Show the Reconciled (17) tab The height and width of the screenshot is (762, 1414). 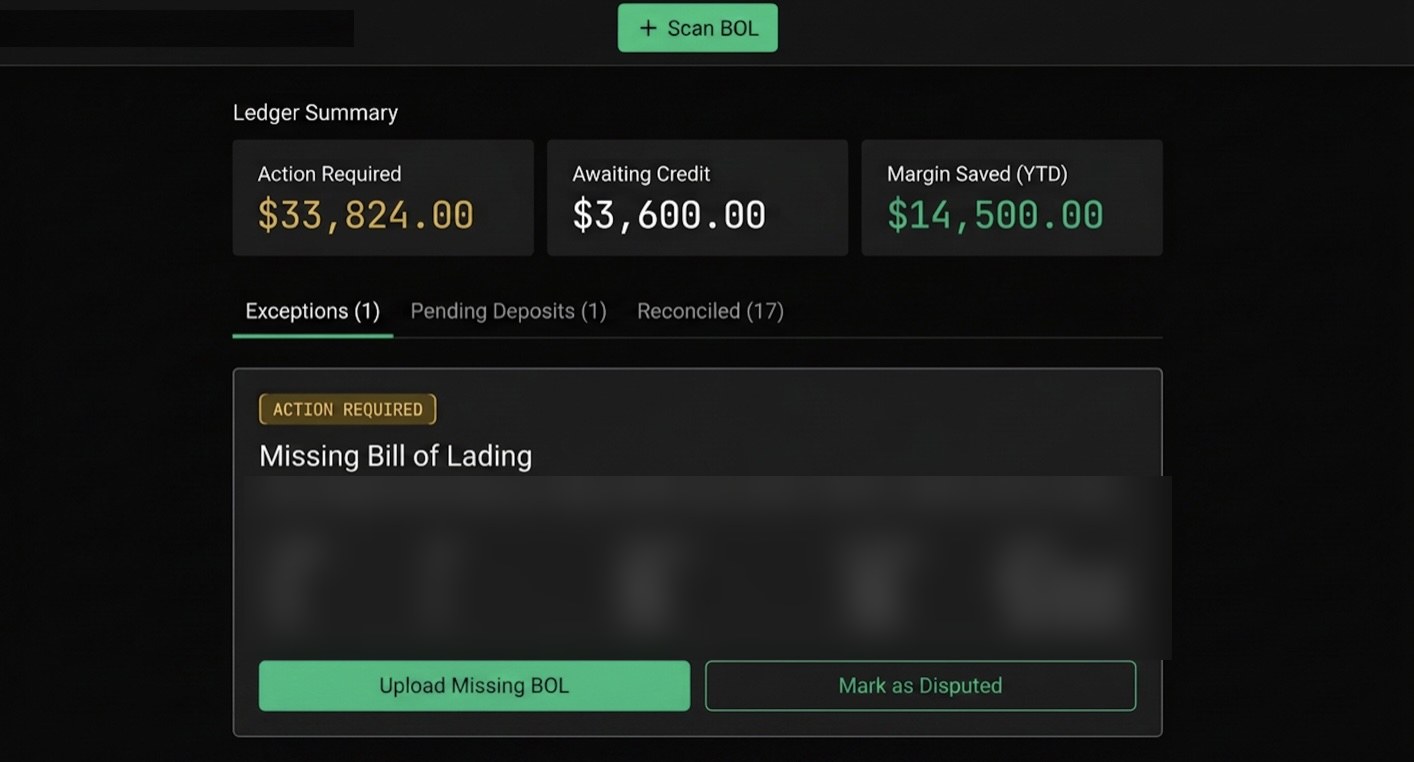[710, 311]
